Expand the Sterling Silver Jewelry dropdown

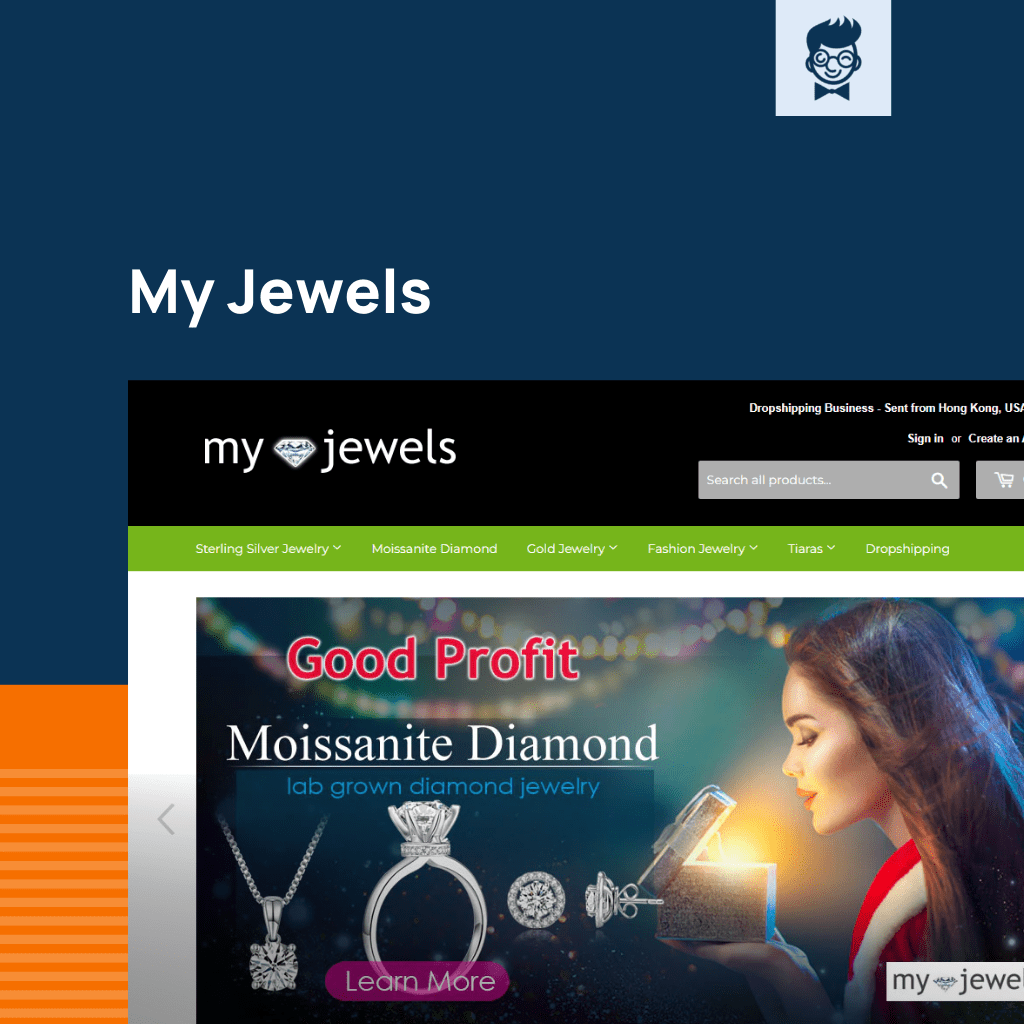(268, 549)
